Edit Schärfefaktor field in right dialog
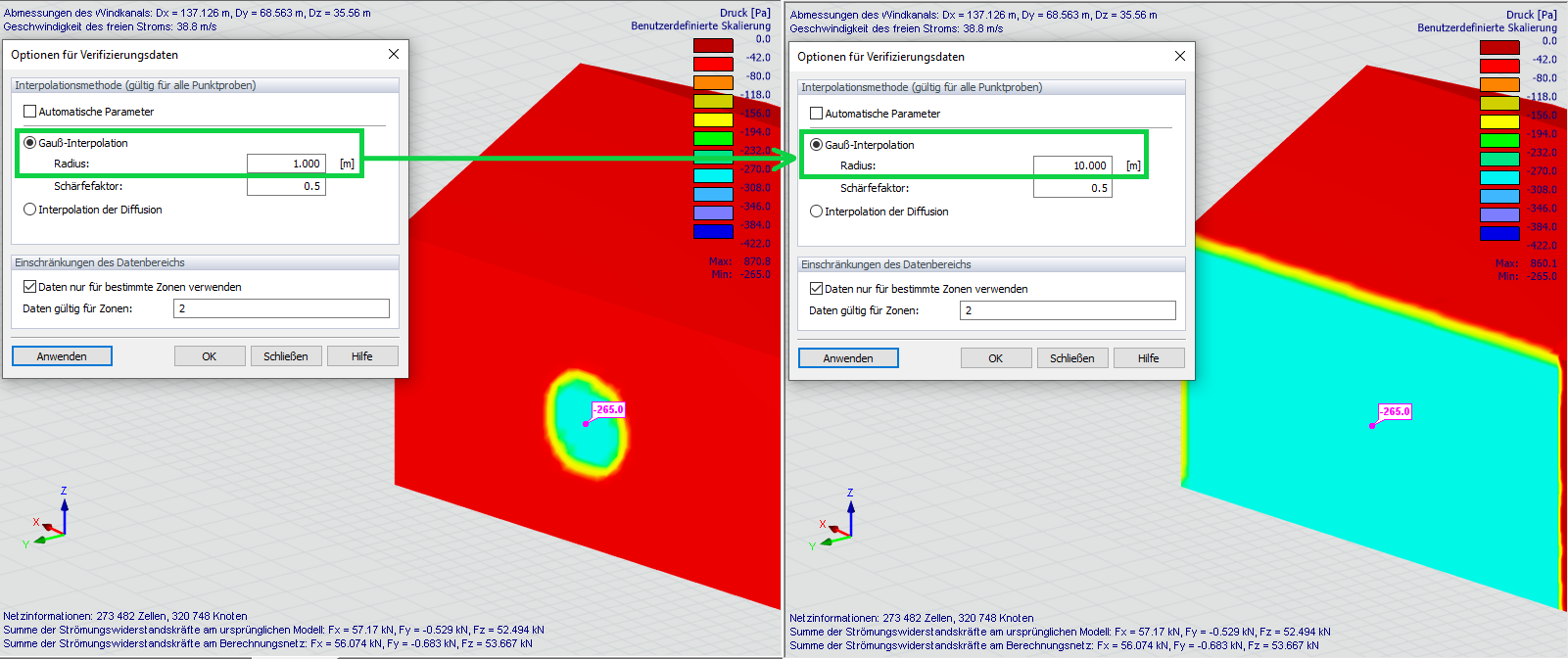 pyautogui.click(x=1072, y=188)
